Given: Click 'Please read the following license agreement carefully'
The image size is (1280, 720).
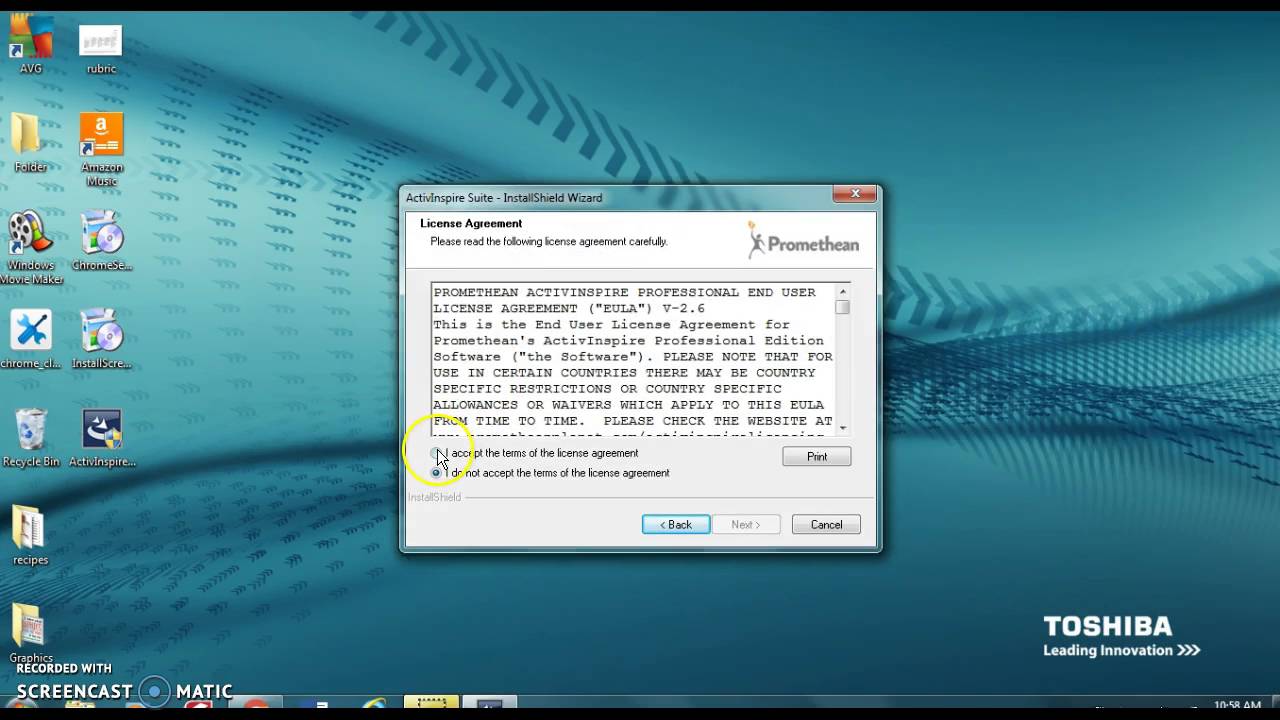Looking at the screenshot, I should tap(549, 242).
